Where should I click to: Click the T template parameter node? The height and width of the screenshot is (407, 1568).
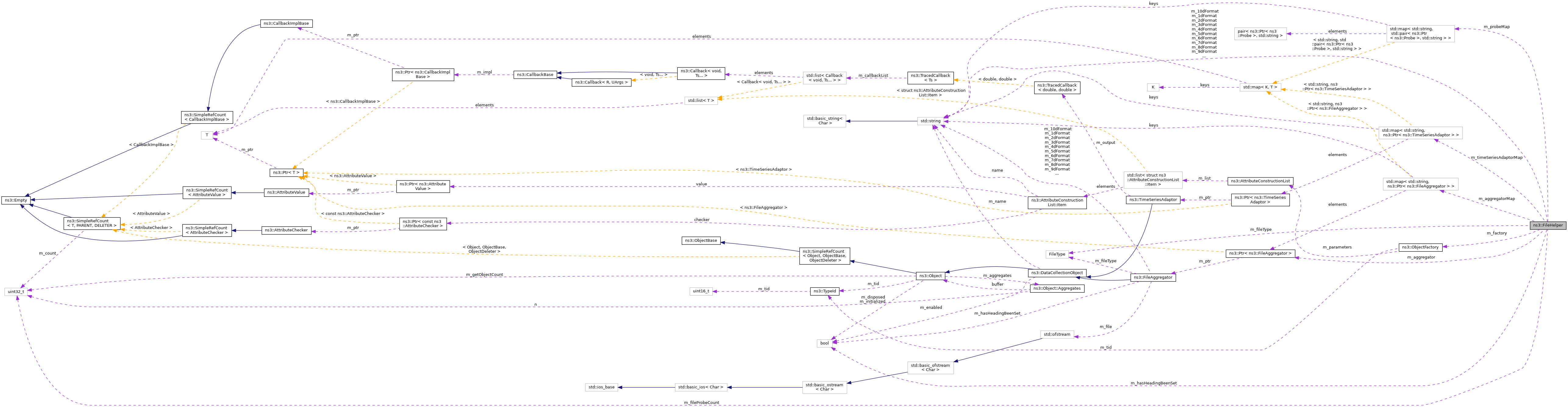tap(207, 135)
